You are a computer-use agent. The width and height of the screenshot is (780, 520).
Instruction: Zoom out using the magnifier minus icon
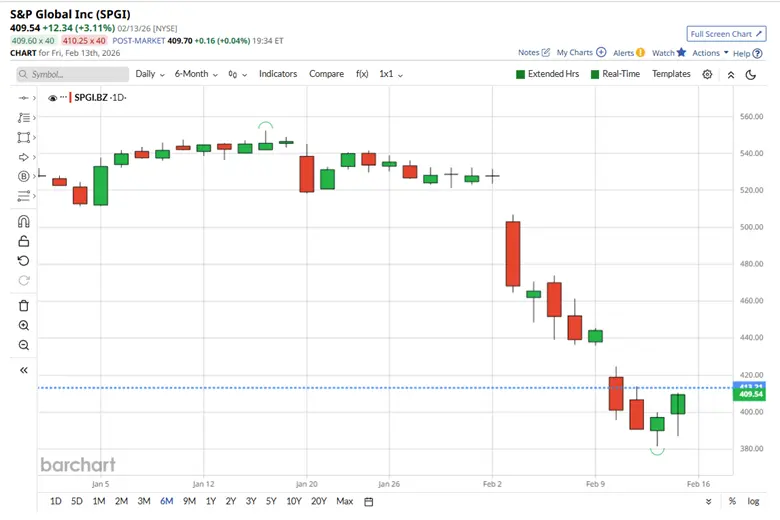24,345
